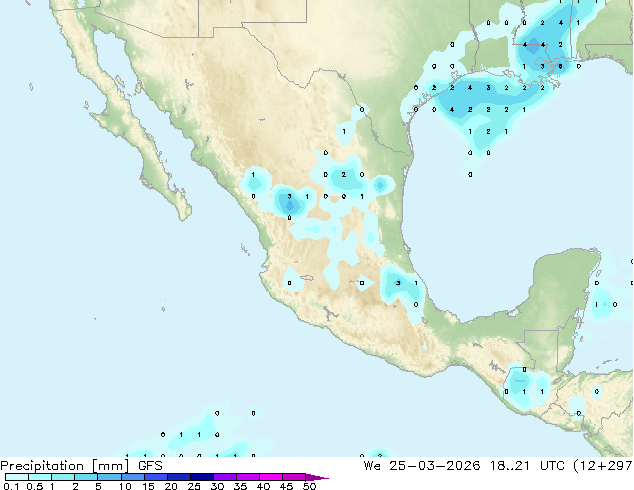Click the 'Precipitation' title text
This screenshot has width=634, height=490.
tap(42, 466)
